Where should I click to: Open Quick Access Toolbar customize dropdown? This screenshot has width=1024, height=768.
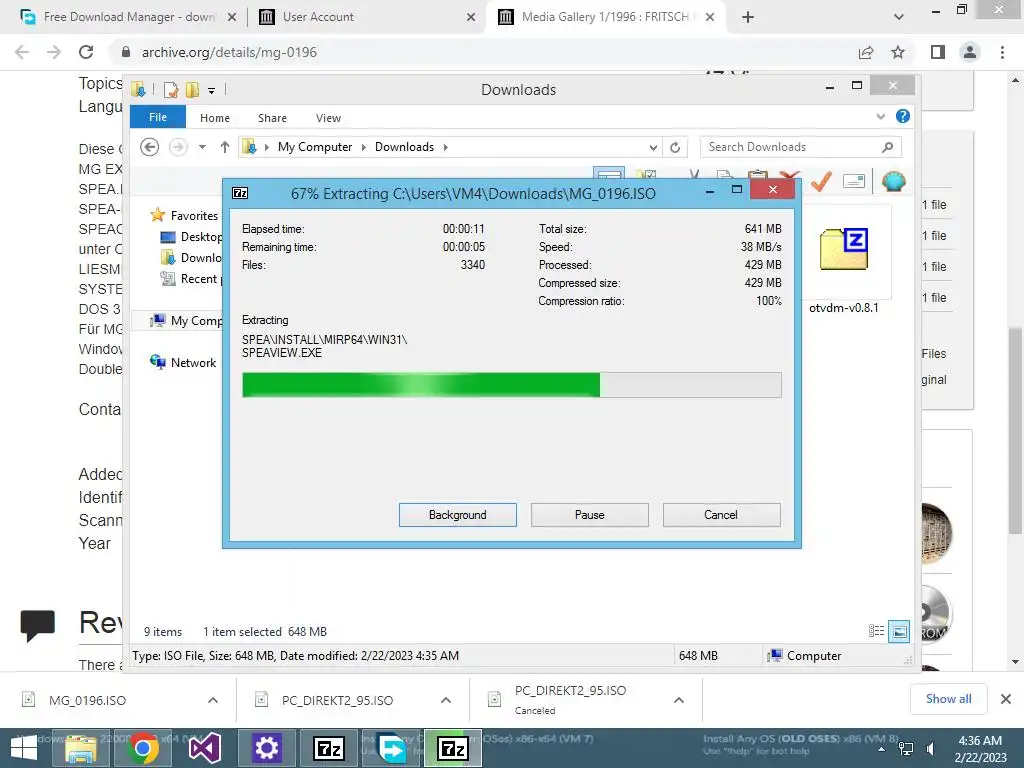pos(212,90)
